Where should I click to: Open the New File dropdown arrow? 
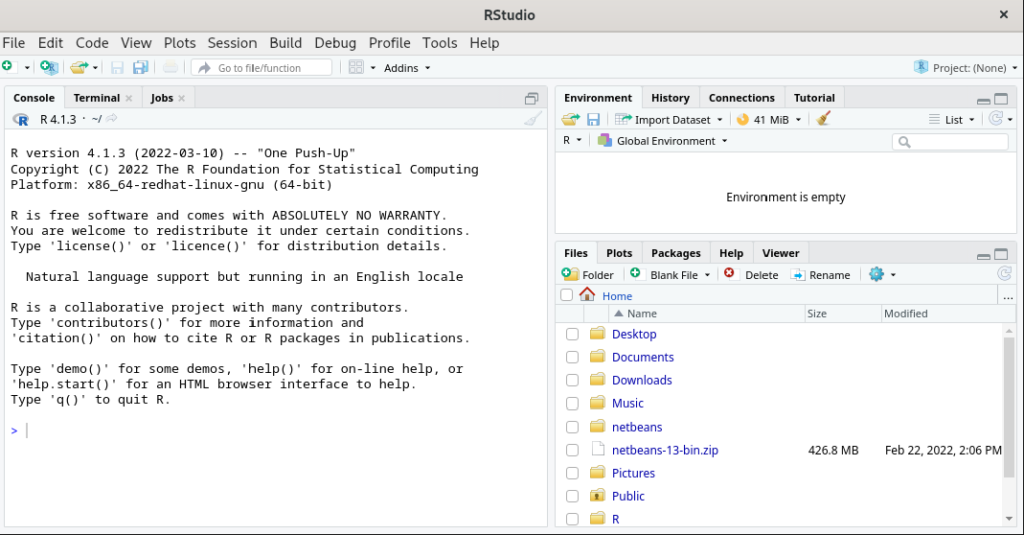point(27,68)
